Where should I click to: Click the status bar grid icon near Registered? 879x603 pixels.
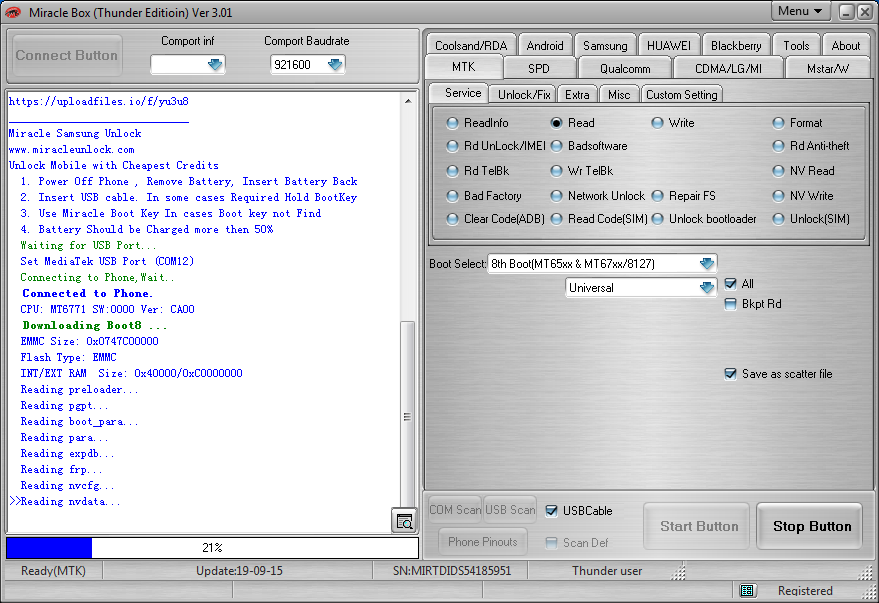tap(747, 590)
